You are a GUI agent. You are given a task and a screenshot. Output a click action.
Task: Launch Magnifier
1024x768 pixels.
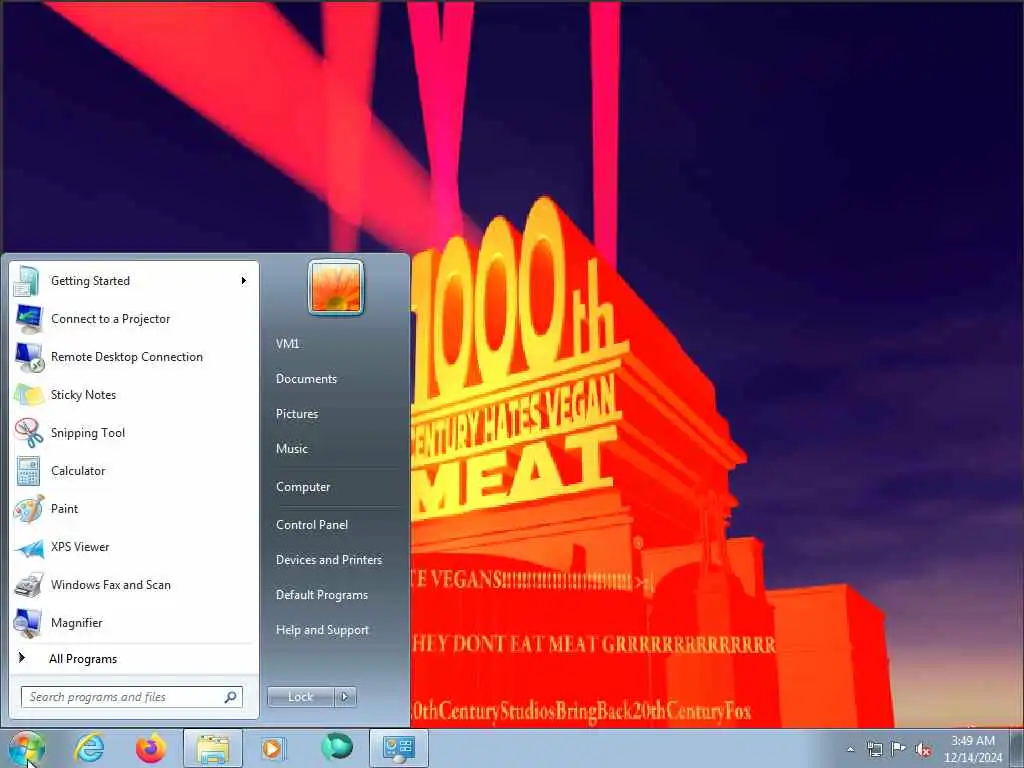point(134,622)
